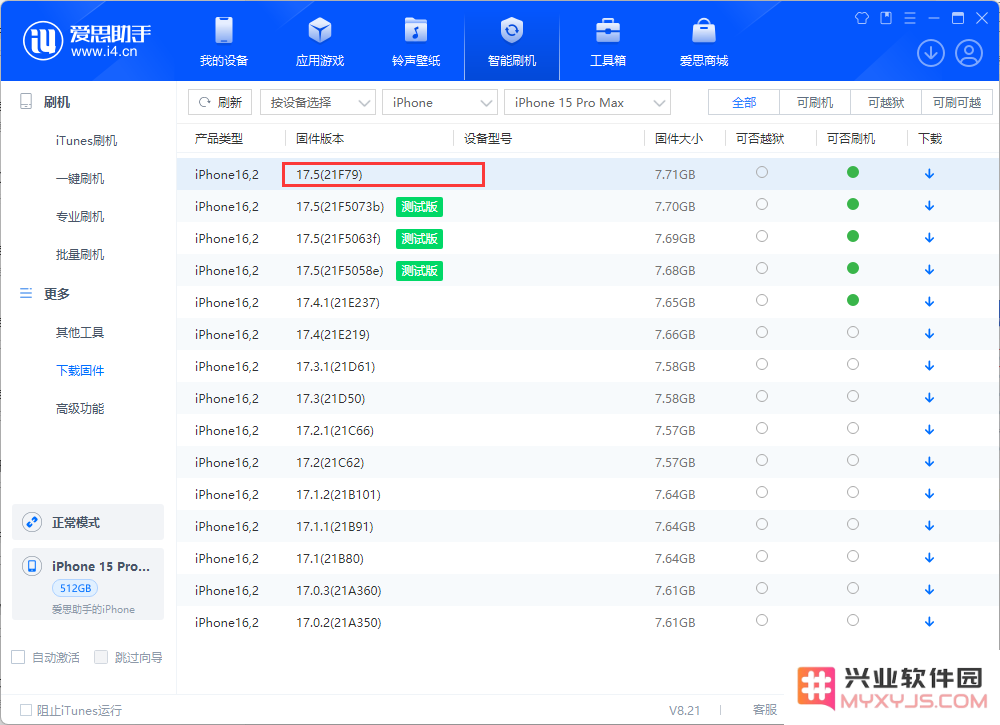The height and width of the screenshot is (725, 1000).
Task: Open 批量刷机 in sidebar
Action: (x=80, y=254)
